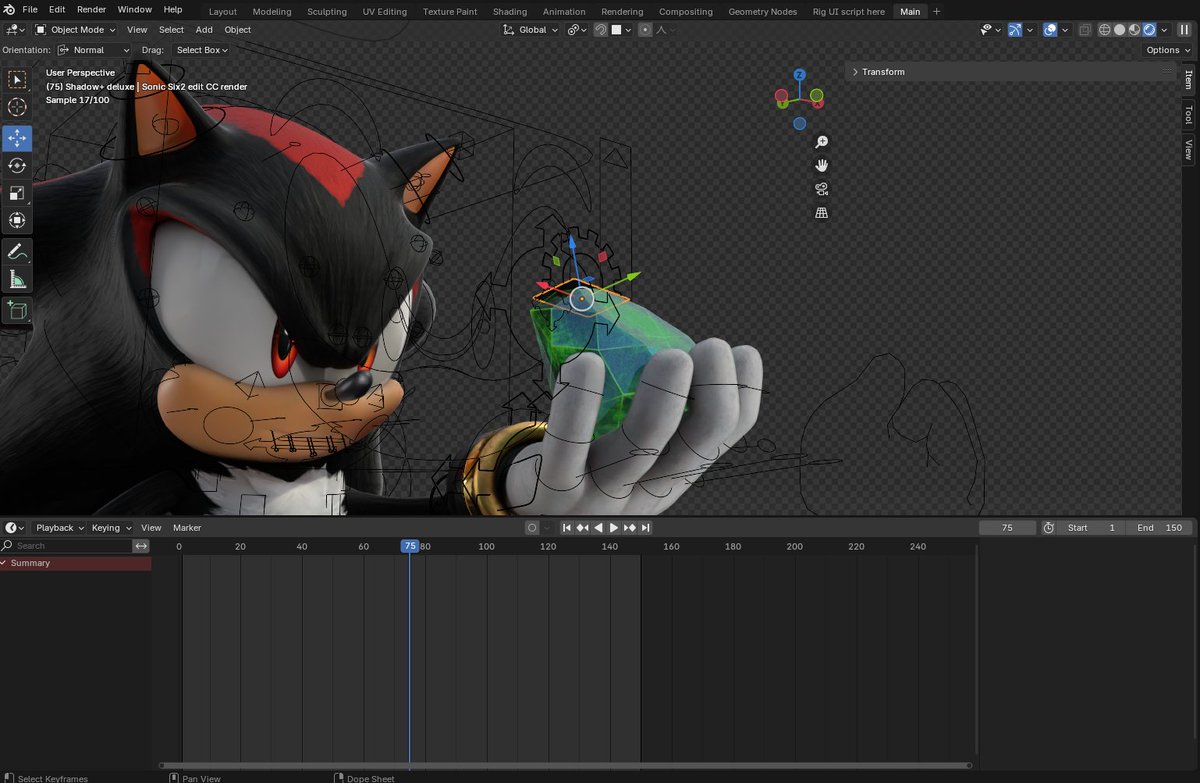Toggle show overlays button

coord(1050,30)
